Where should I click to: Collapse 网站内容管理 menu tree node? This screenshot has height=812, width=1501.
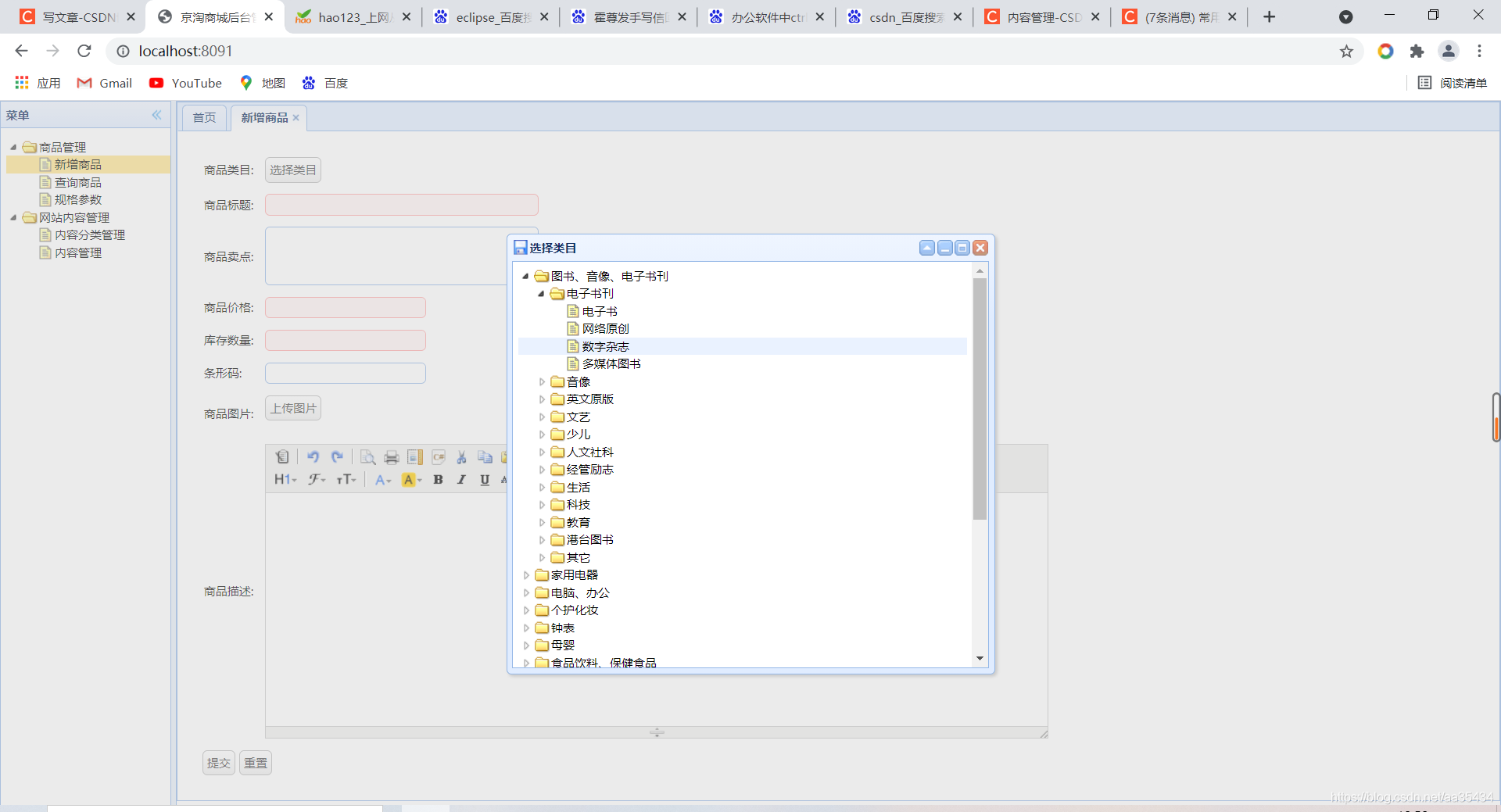[x=13, y=217]
